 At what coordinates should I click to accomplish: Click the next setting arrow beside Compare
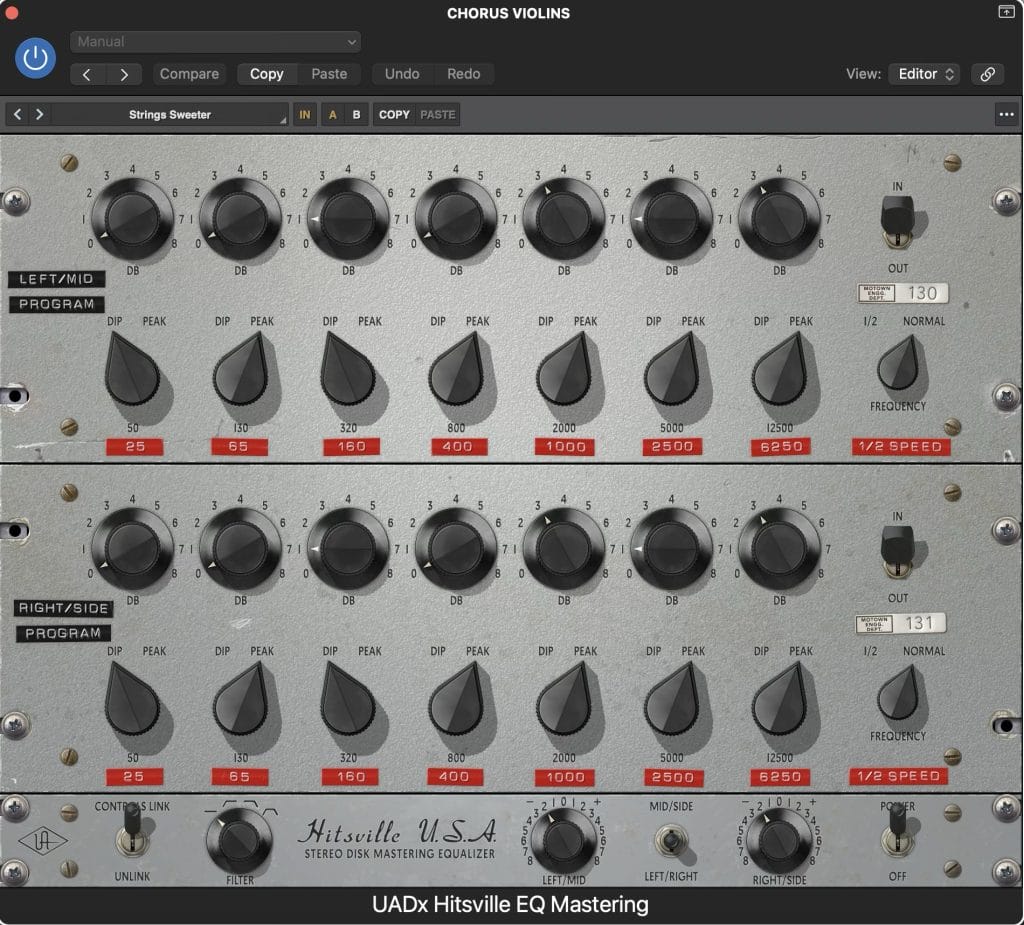tap(124, 74)
